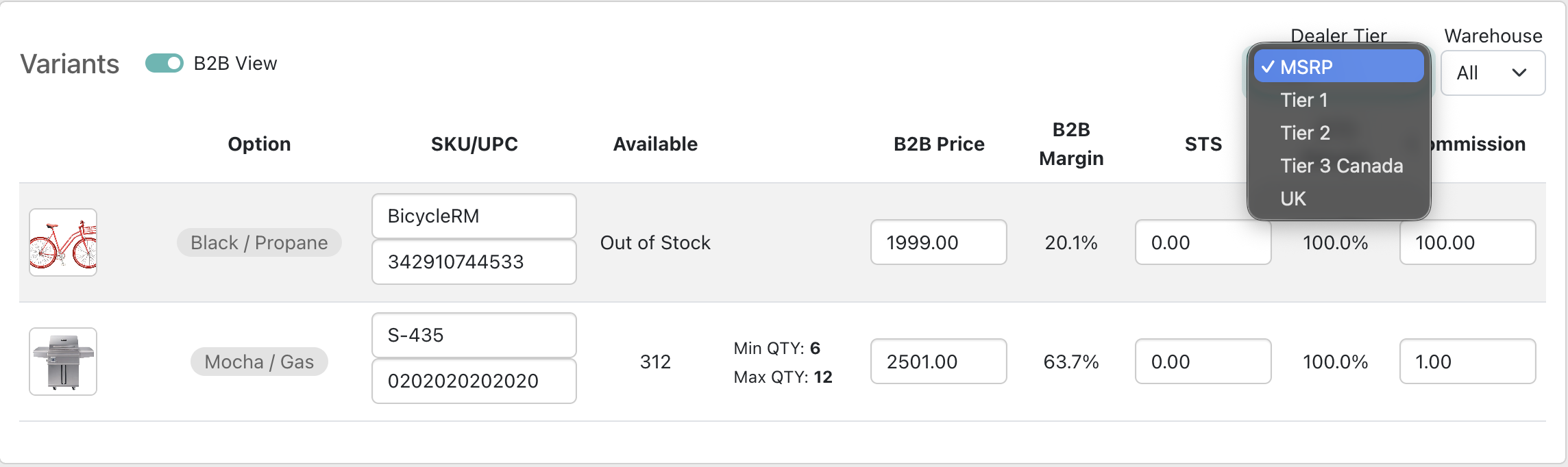Click the 1.00 commission field
This screenshot has height=467, width=1568.
[x=1467, y=362]
